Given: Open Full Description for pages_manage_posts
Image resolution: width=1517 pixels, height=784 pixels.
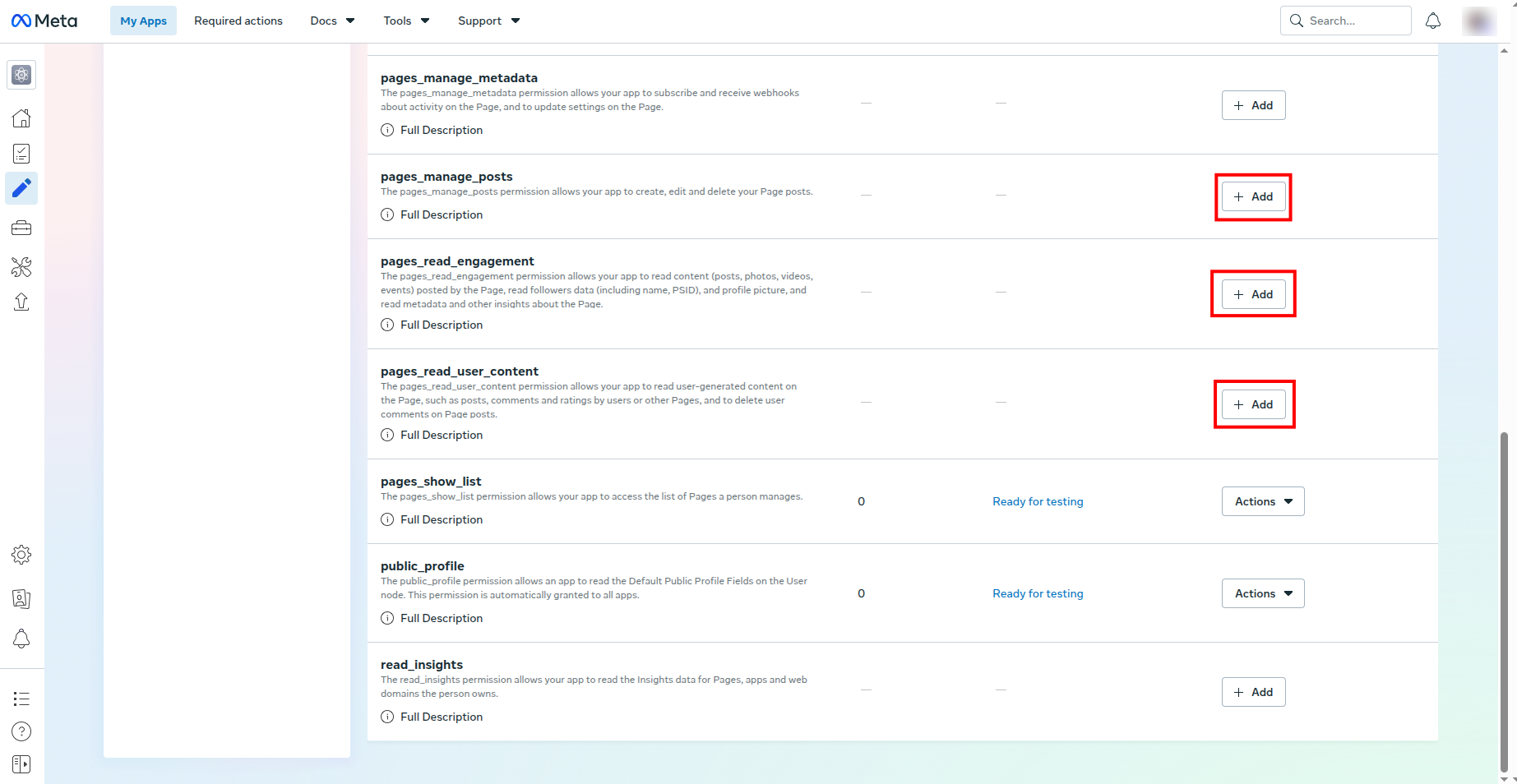Looking at the screenshot, I should [442, 214].
